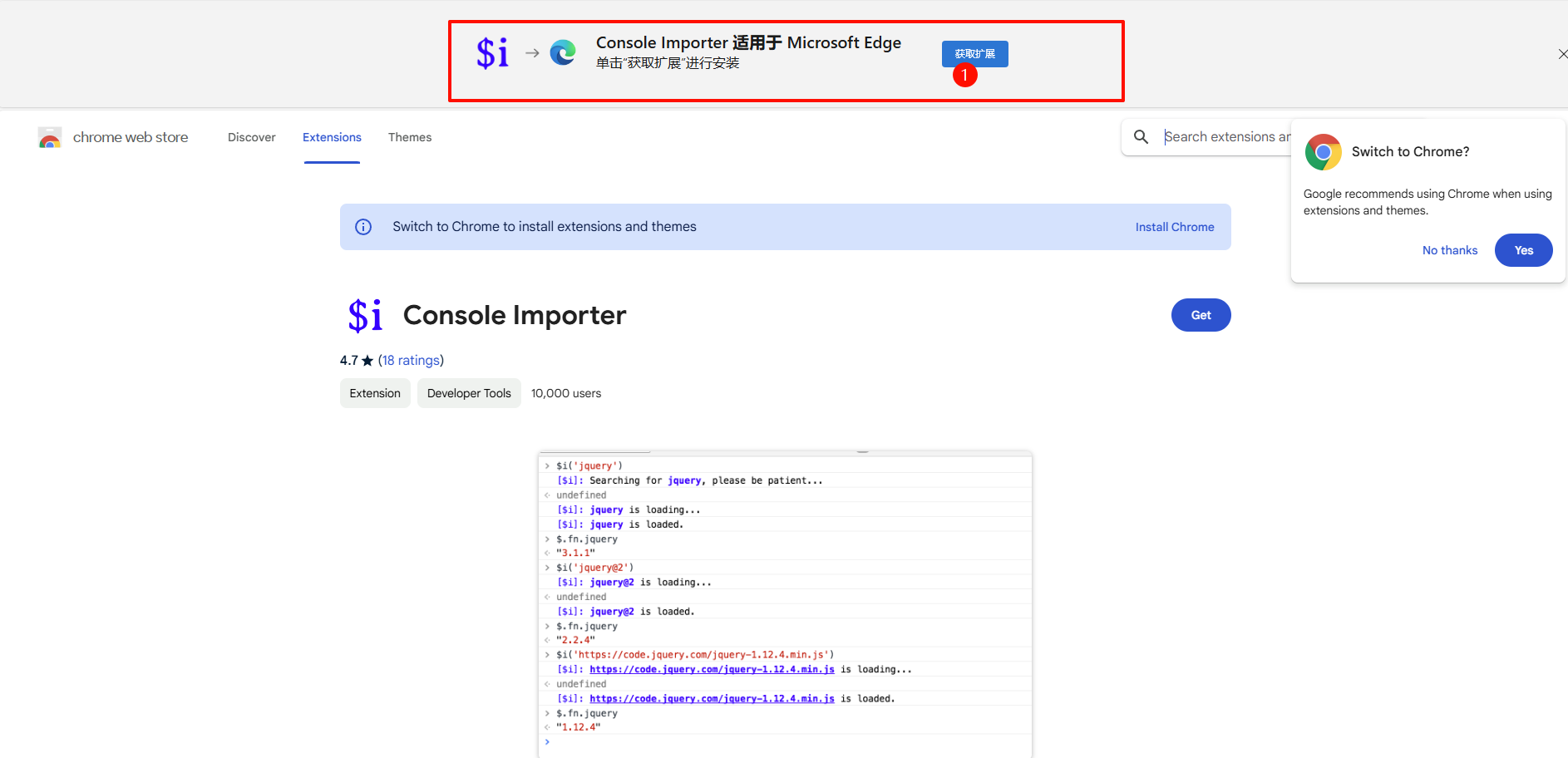Click Yes to switch to Chrome

1523,250
